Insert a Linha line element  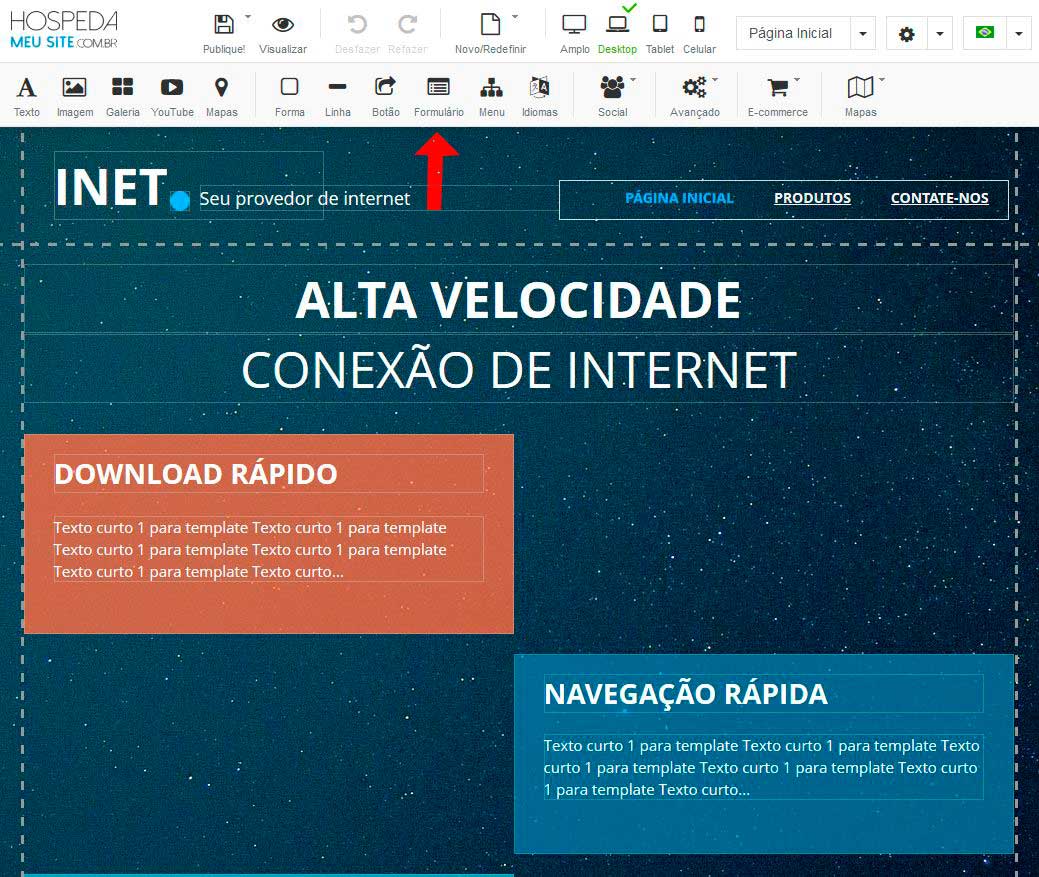coord(337,96)
